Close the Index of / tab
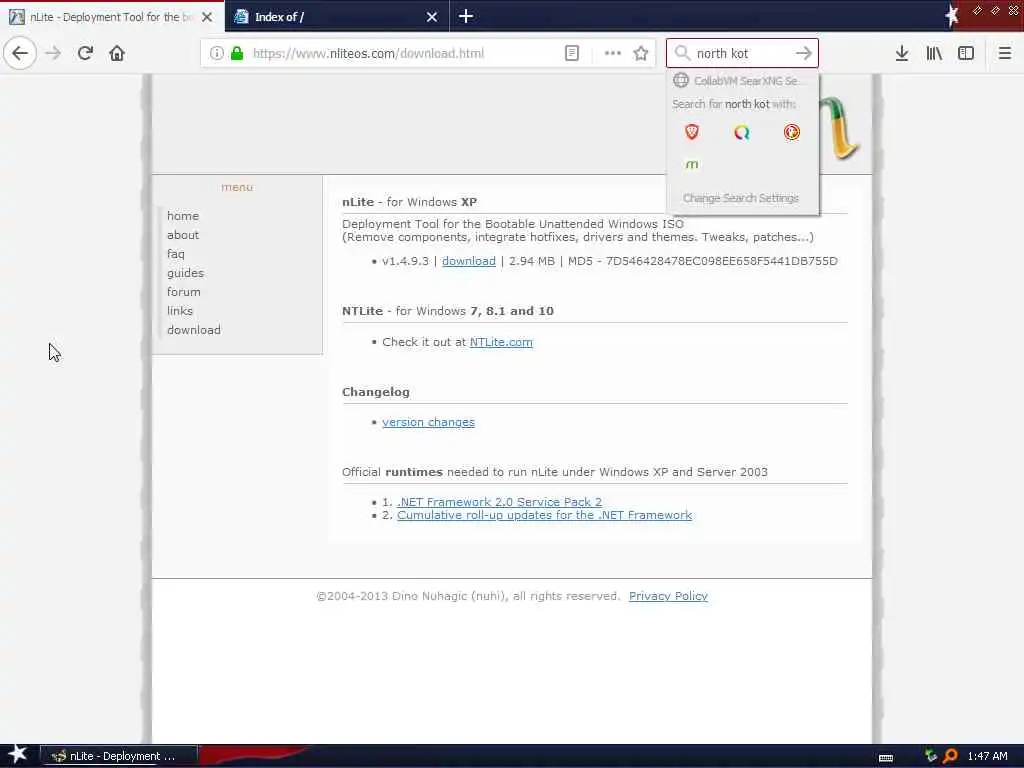1024x768 pixels. coord(432,17)
